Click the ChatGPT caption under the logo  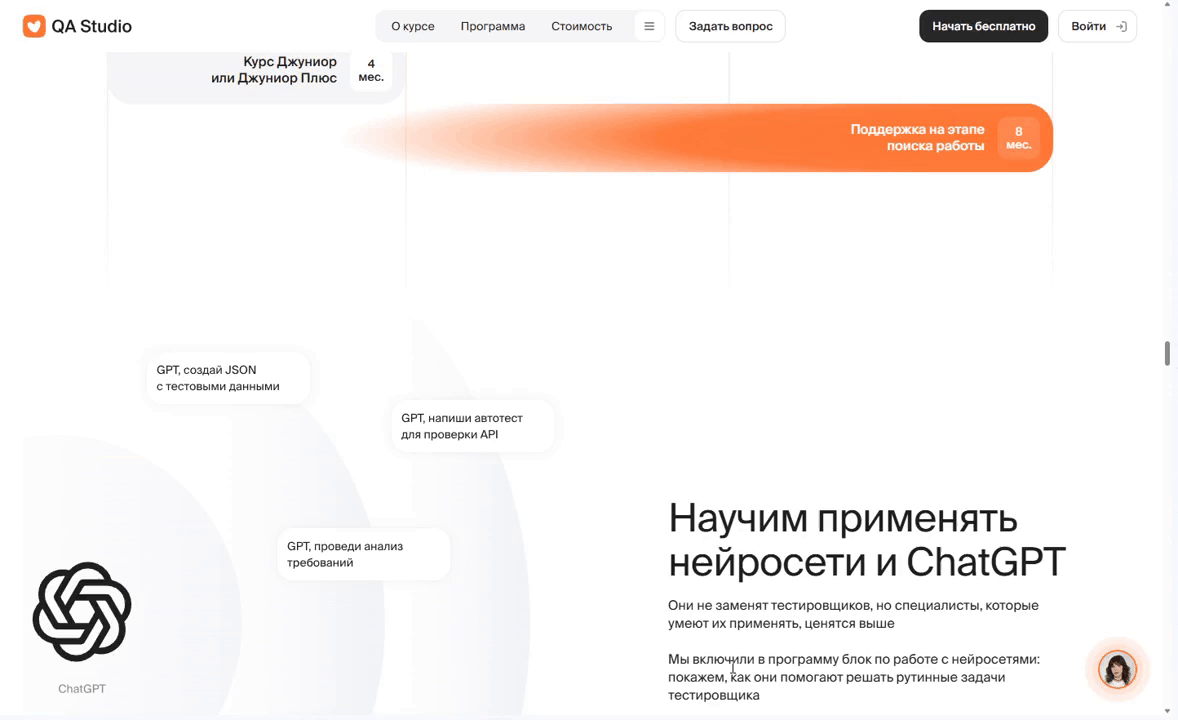[x=82, y=688]
